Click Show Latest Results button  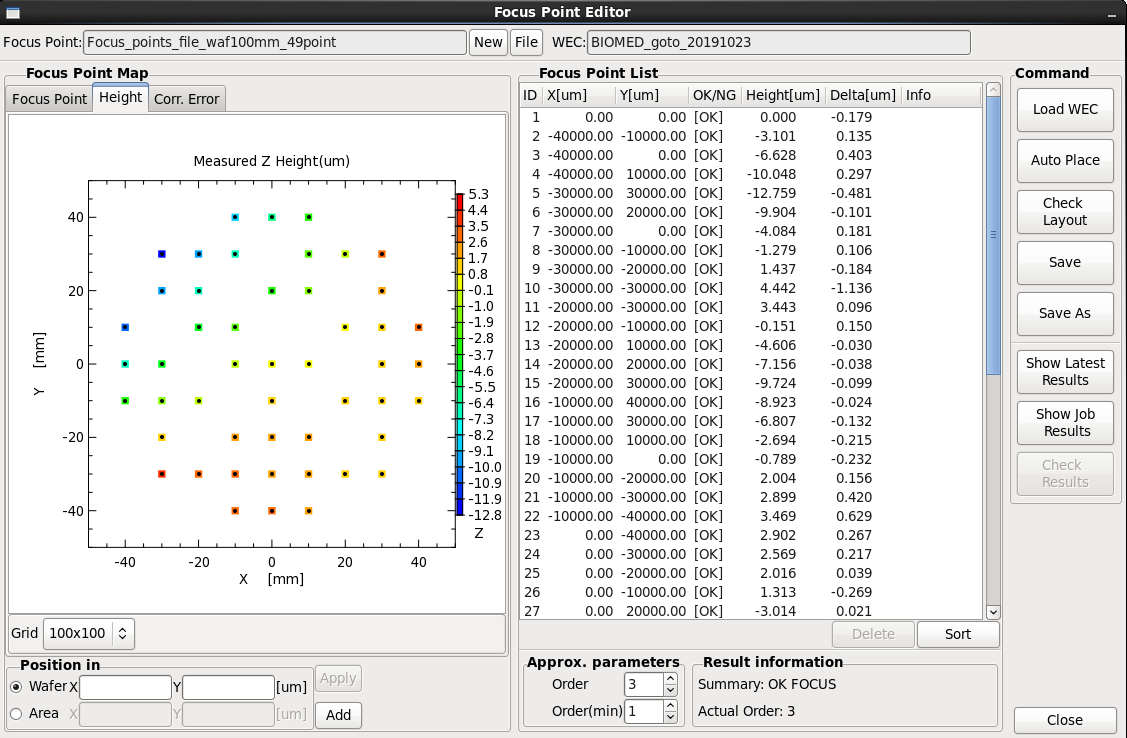pyautogui.click(x=1065, y=372)
